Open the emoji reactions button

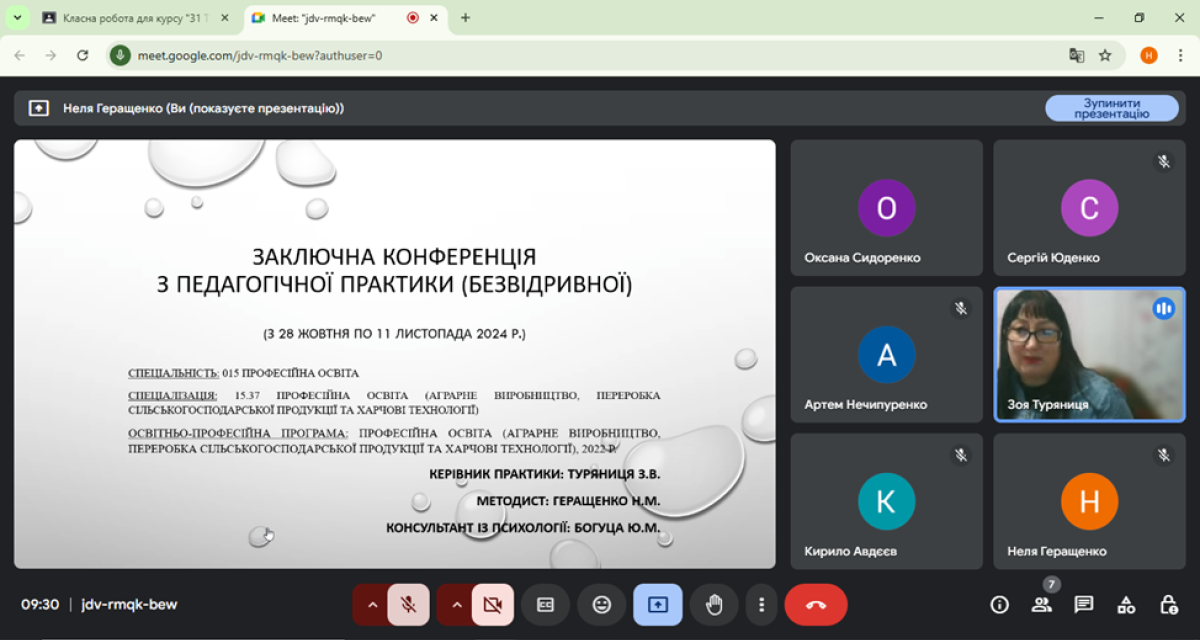601,605
